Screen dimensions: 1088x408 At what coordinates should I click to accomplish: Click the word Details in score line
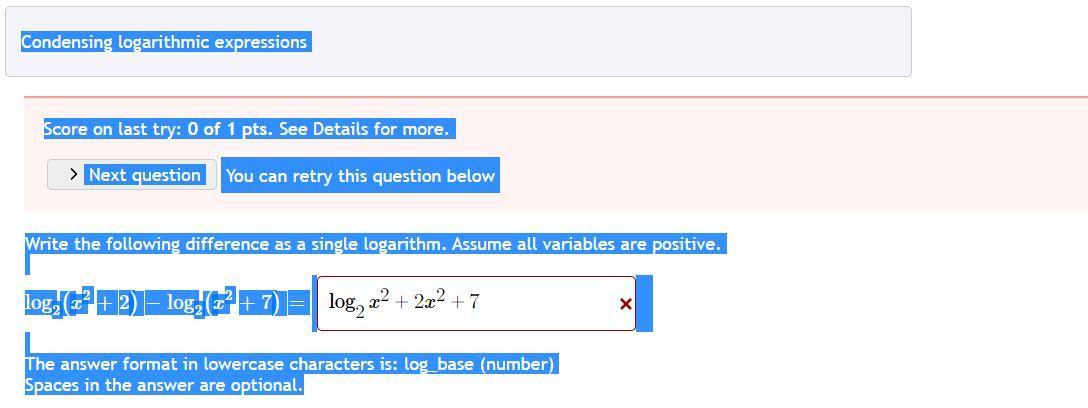[x=341, y=129]
